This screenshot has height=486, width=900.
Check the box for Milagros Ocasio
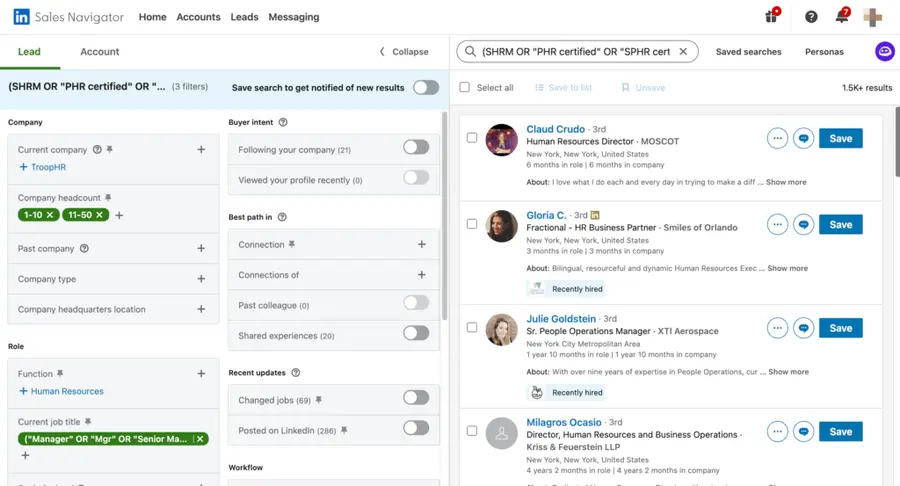point(472,431)
